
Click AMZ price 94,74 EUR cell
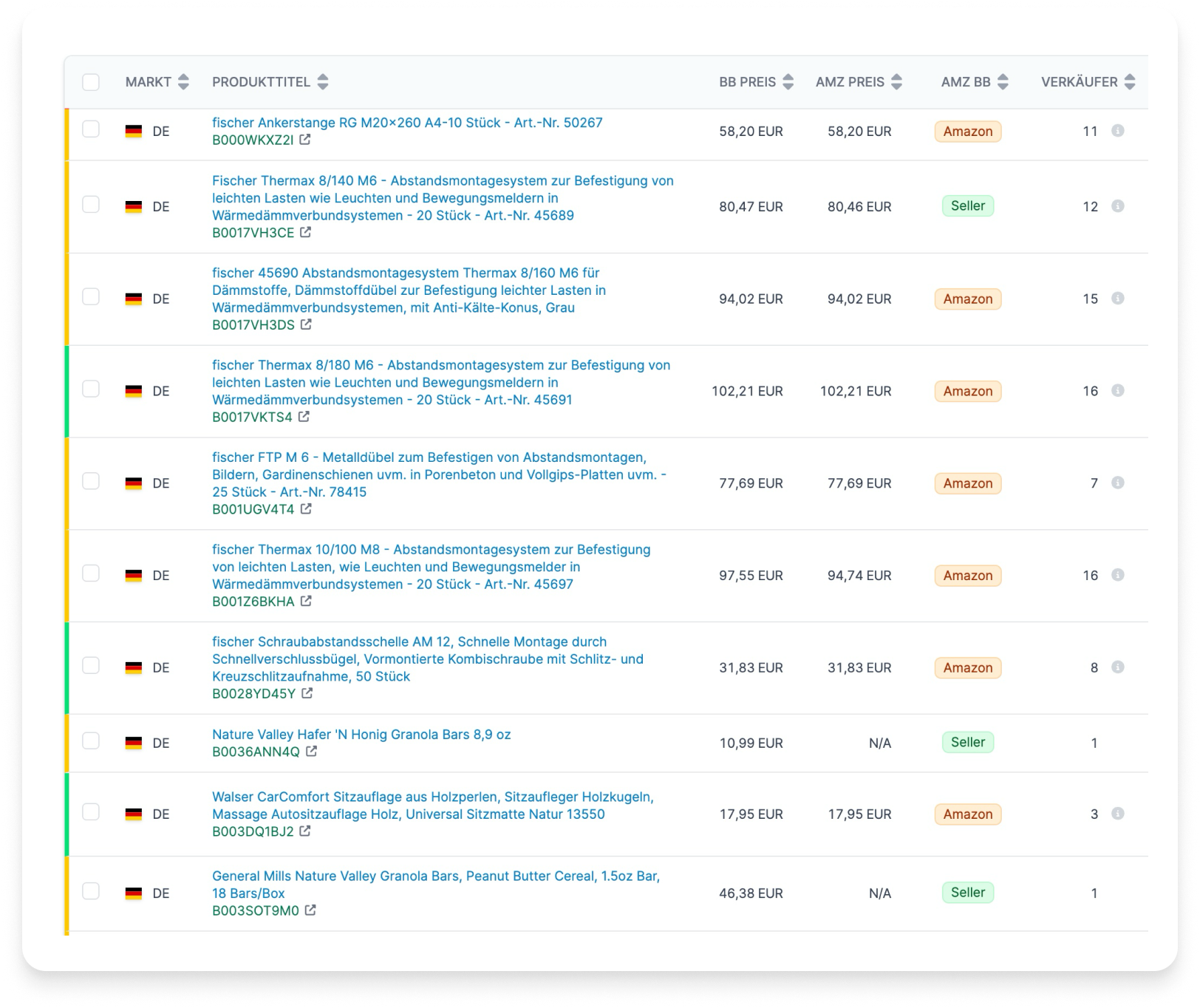coord(859,576)
